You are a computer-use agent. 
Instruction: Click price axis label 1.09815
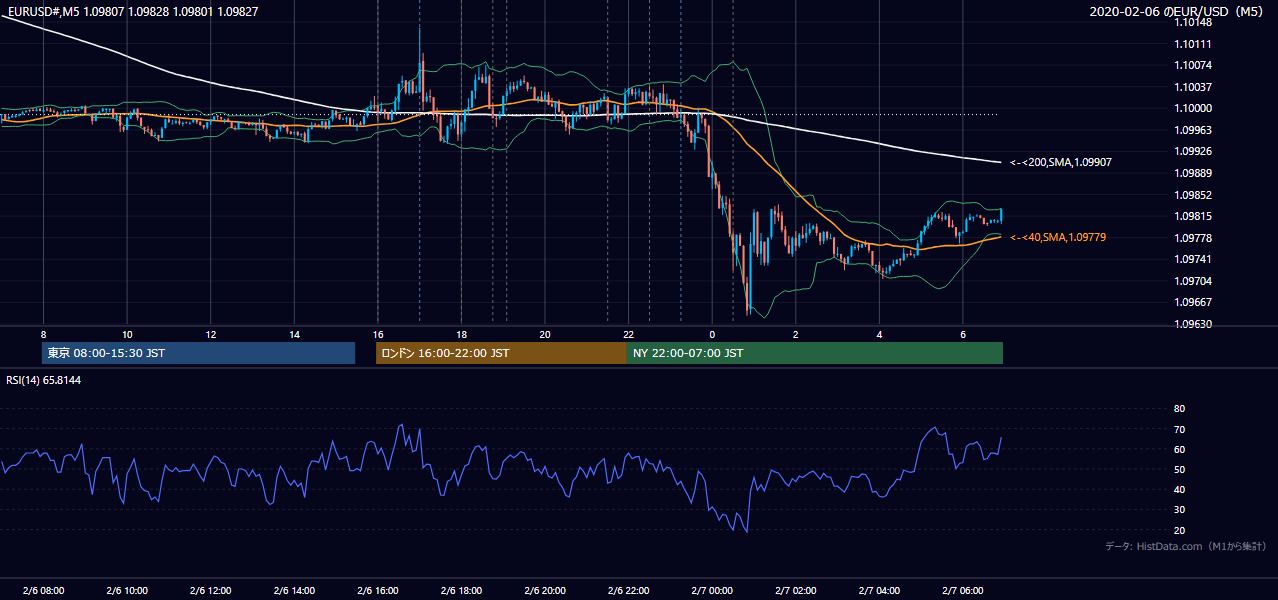[1193, 216]
